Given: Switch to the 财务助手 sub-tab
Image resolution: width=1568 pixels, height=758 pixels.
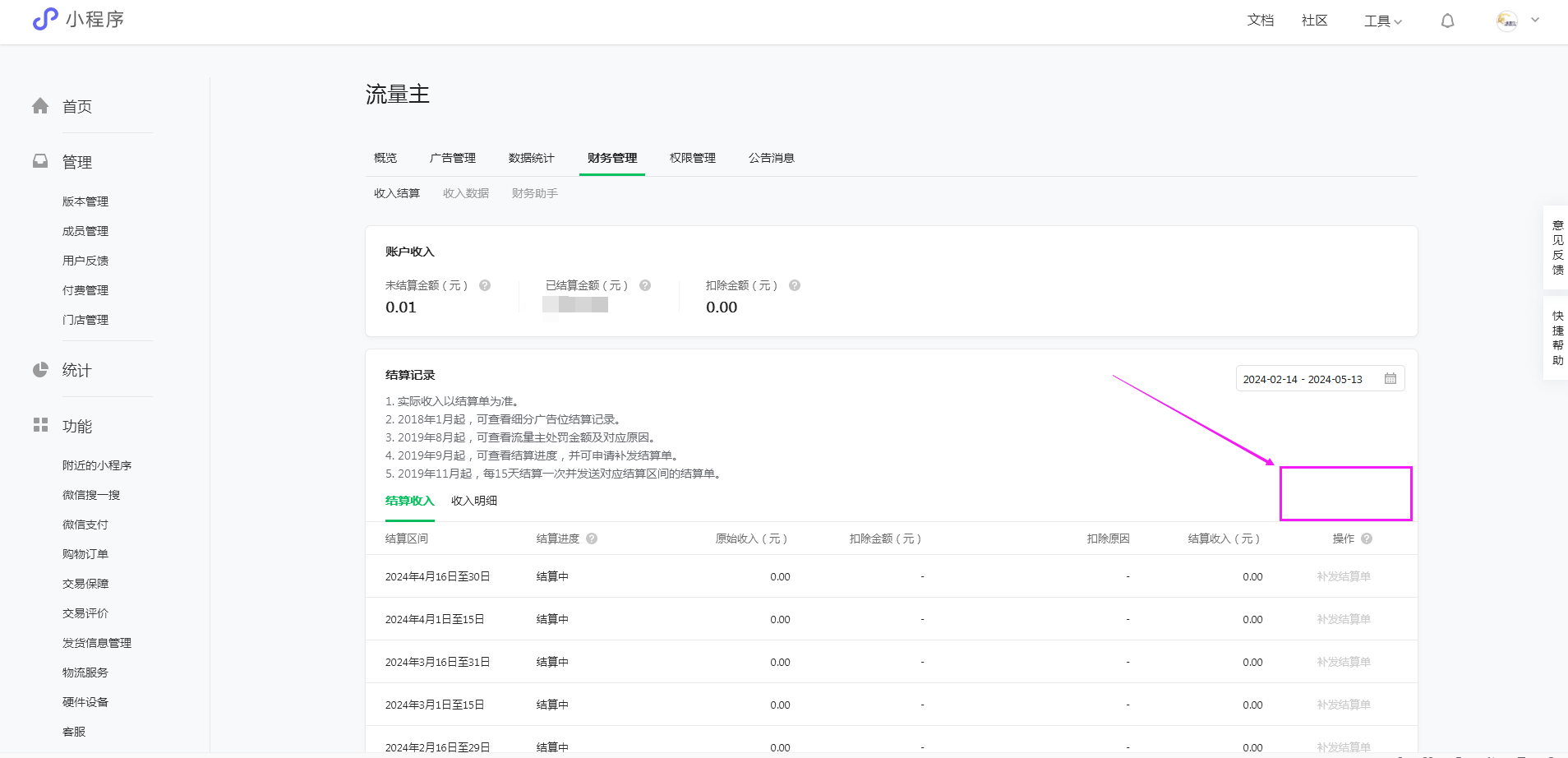Looking at the screenshot, I should tap(535, 193).
